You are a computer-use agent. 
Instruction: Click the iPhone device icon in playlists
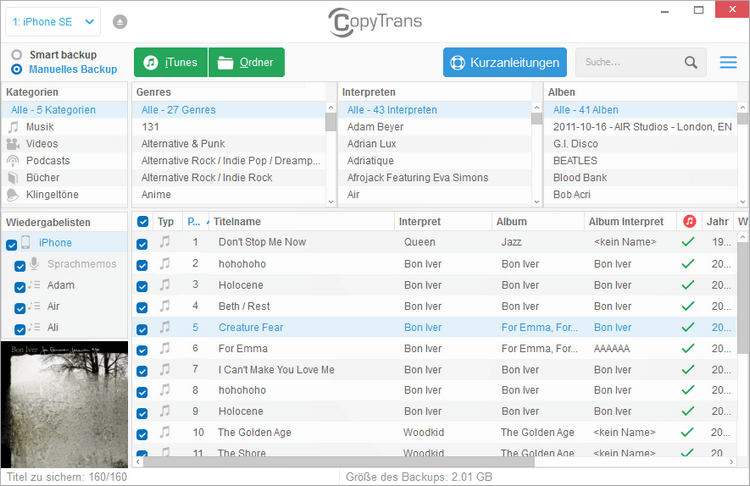(x=26, y=243)
